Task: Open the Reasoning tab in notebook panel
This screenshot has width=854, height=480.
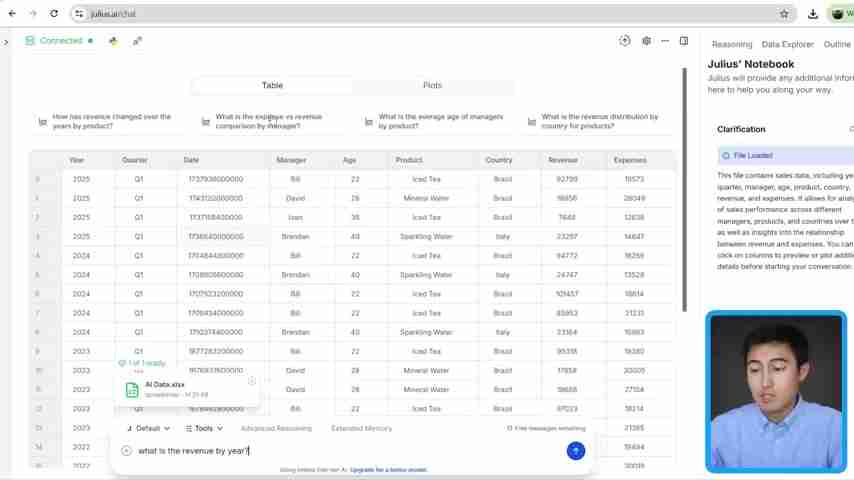Action: tap(731, 44)
